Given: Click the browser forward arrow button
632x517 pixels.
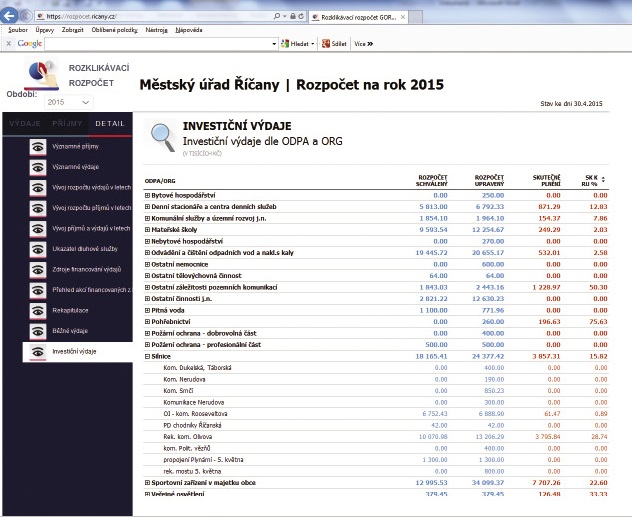Looking at the screenshot, I should 26,16.
